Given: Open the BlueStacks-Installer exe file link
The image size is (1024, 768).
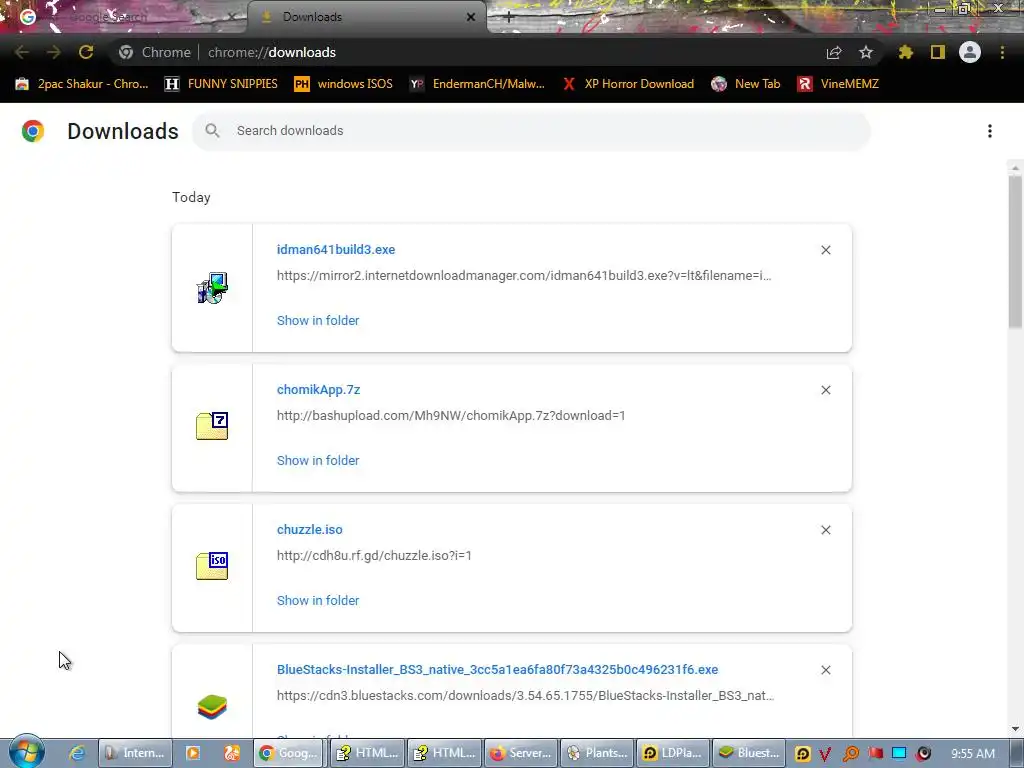Looking at the screenshot, I should pyautogui.click(x=498, y=669).
